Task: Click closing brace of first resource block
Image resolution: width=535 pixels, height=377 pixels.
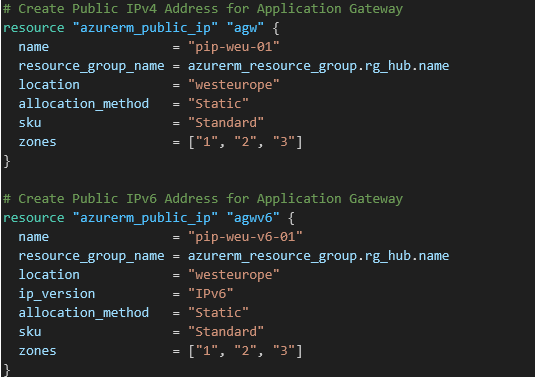Action: tap(7, 161)
